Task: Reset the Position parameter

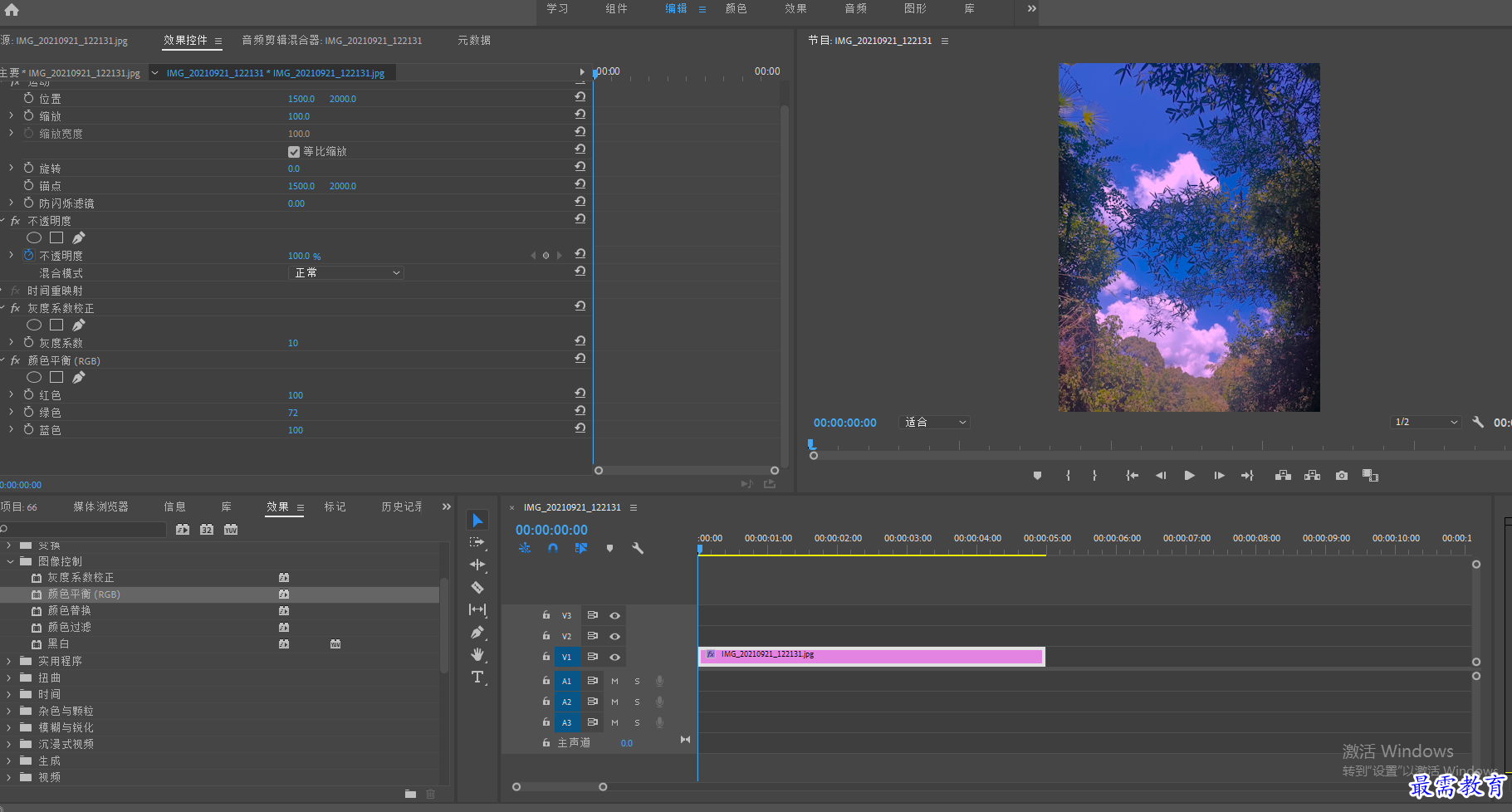Action: 580,97
